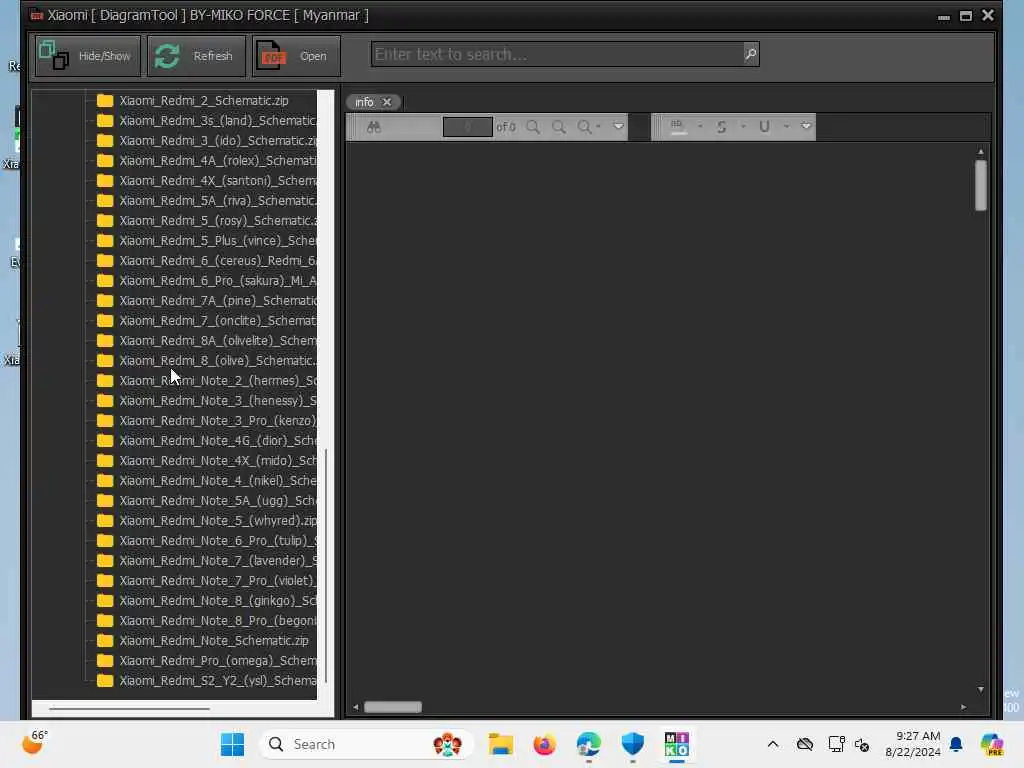
Task: Select the Xiaomi_Redmi_3_(ido) schematic item
Action: pyautogui.click(x=217, y=140)
